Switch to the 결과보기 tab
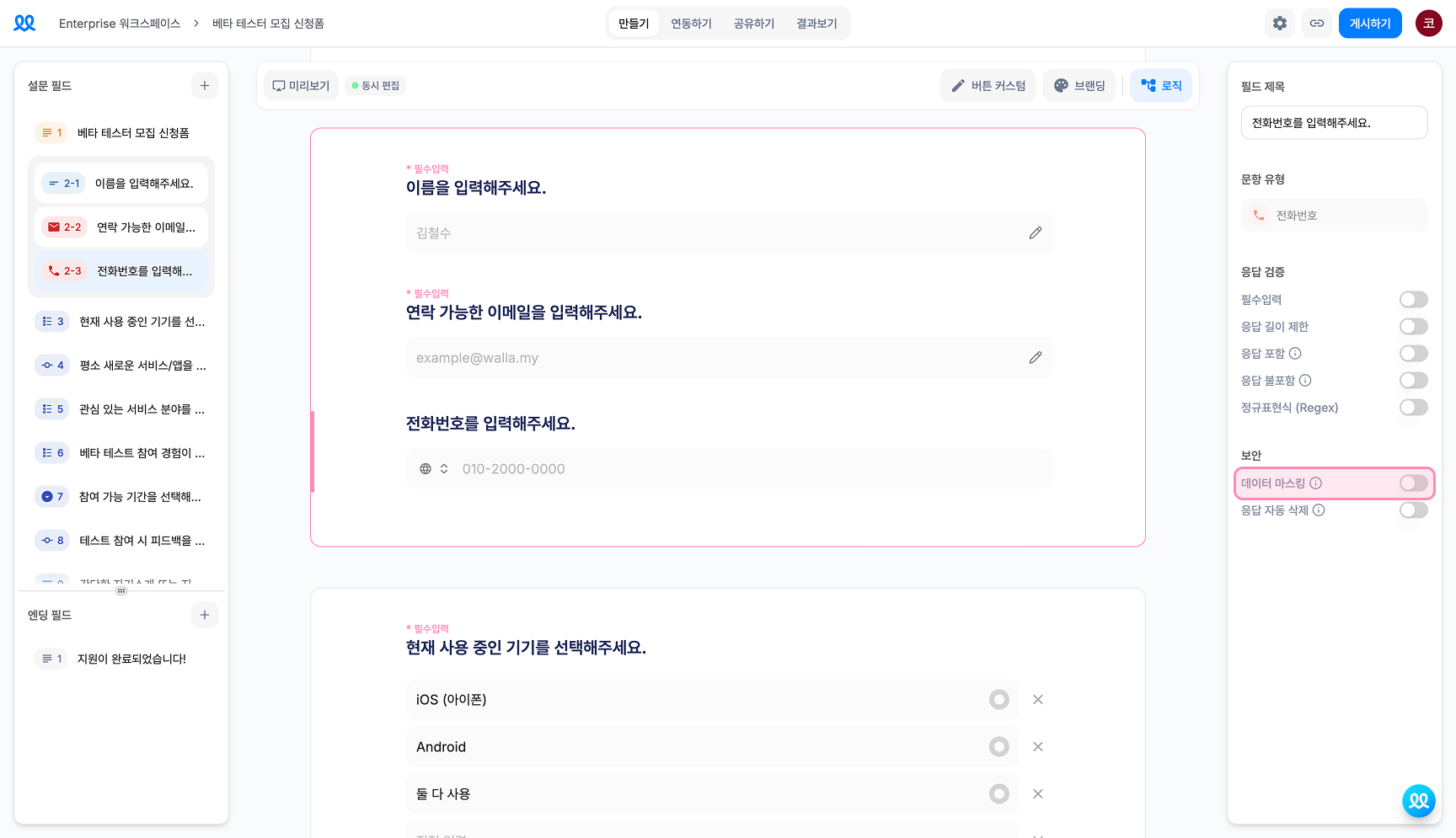 tap(816, 24)
